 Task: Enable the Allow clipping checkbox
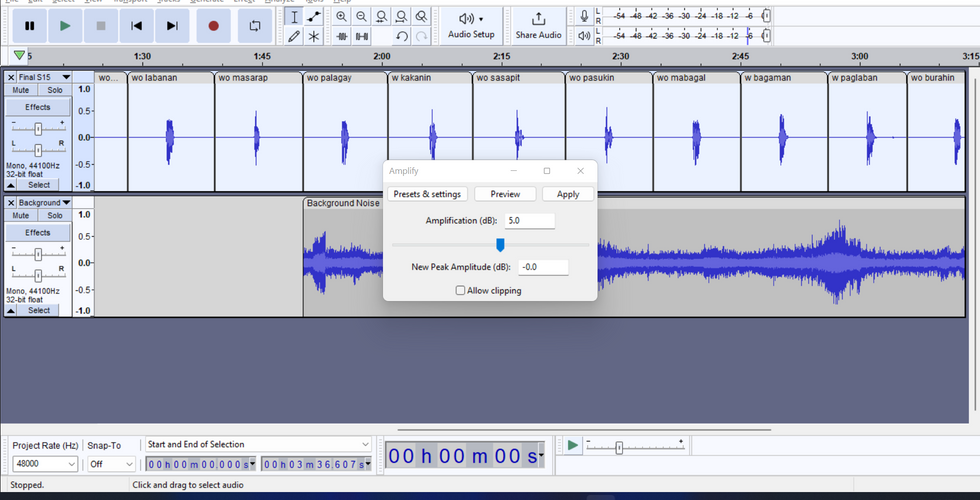(460, 291)
